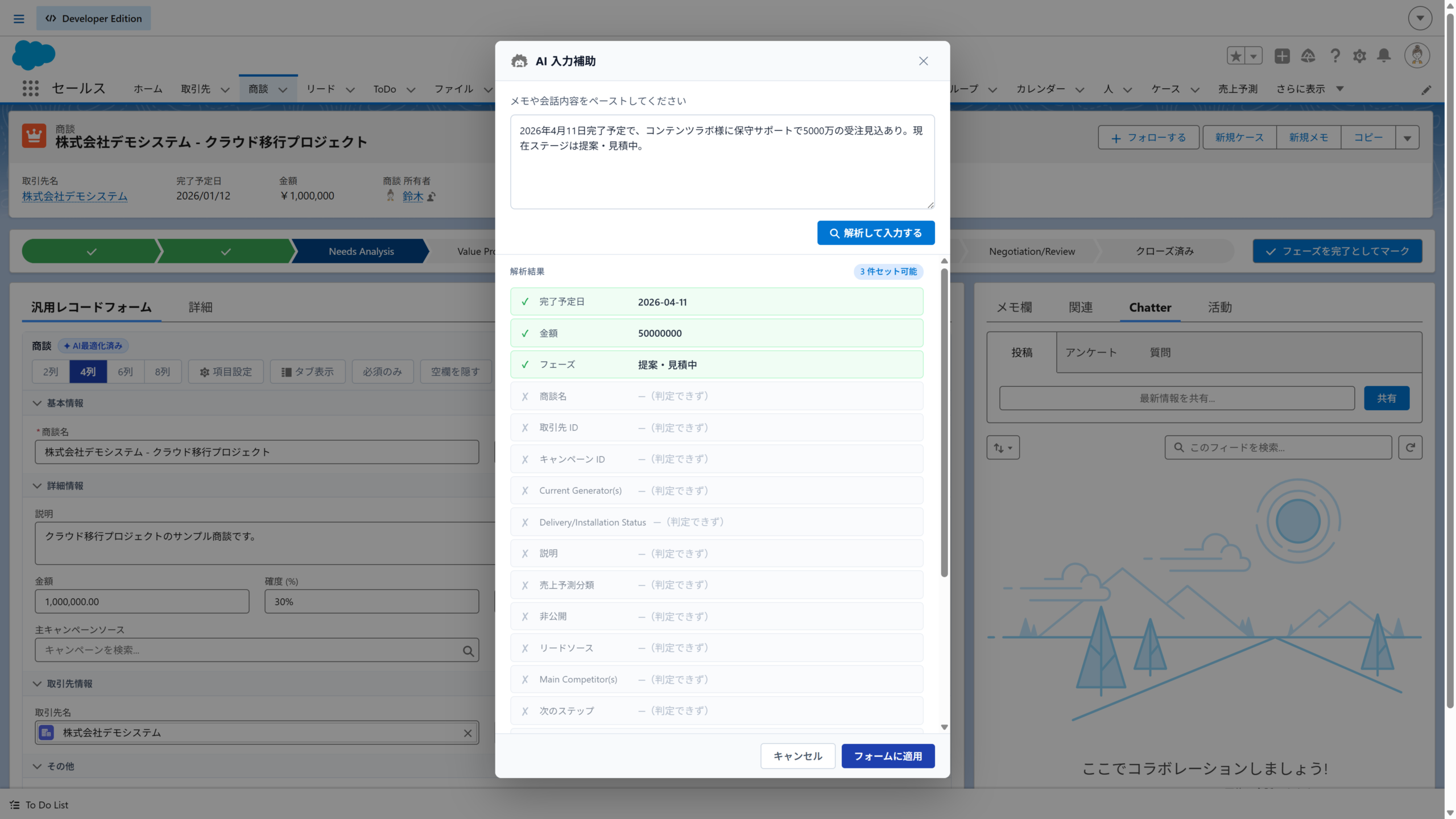This screenshot has width=1456, height=819.
Task: Select the 2列 column layout toggle
Action: click(x=51, y=371)
